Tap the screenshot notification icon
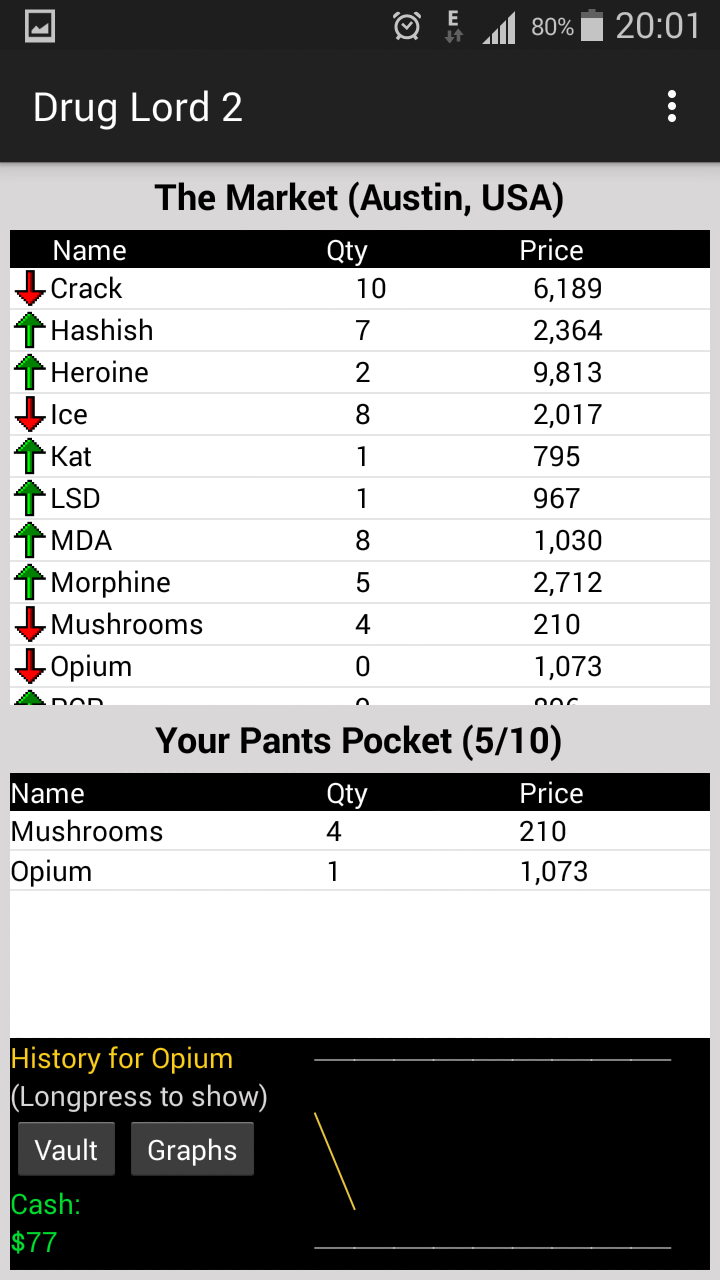The height and width of the screenshot is (1280, 720). (39, 26)
